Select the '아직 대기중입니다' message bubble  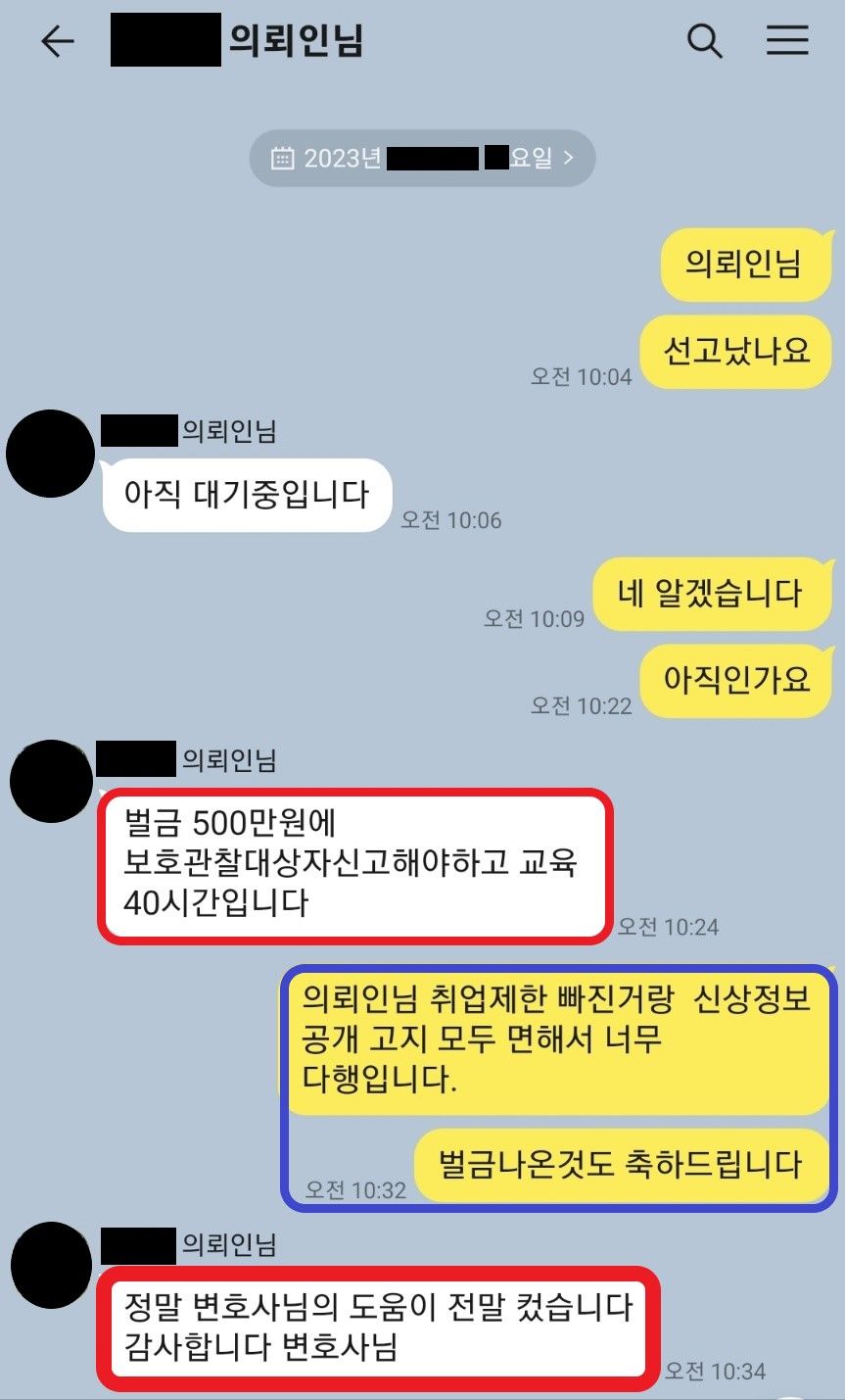247,495
